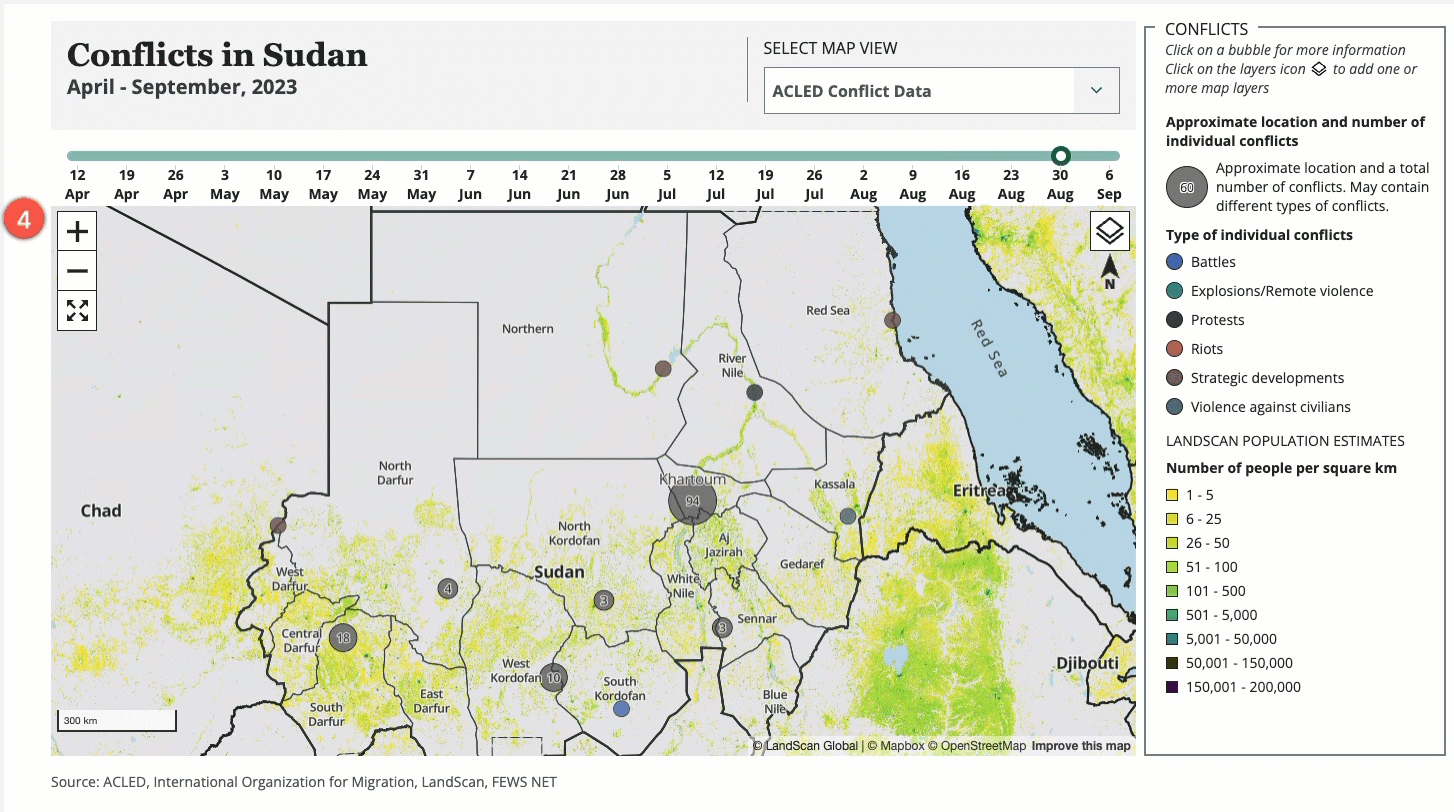
Task: Expand map view selector chevron arrow
Action: tap(1096, 91)
